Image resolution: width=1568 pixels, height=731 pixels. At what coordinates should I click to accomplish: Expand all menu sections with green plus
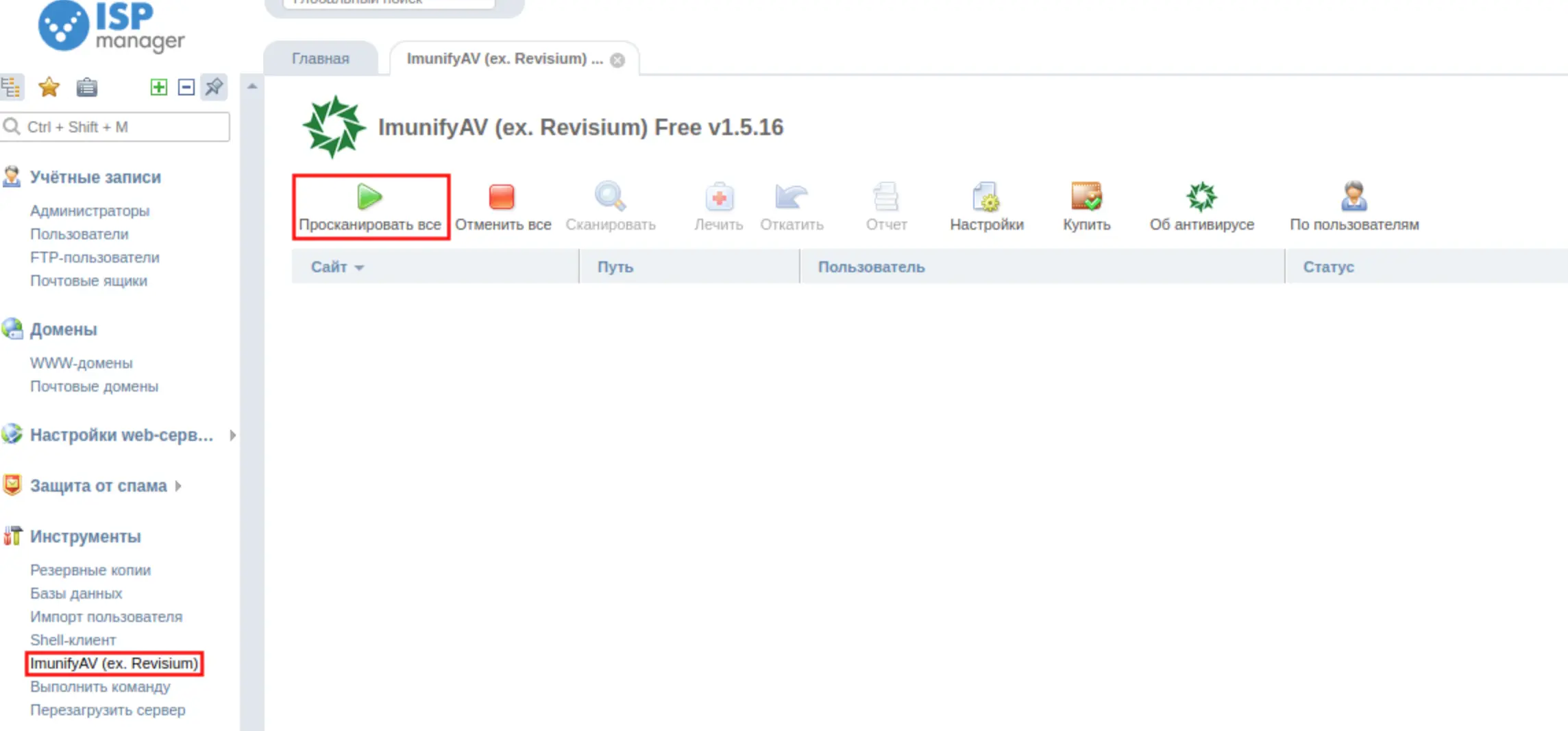(158, 87)
